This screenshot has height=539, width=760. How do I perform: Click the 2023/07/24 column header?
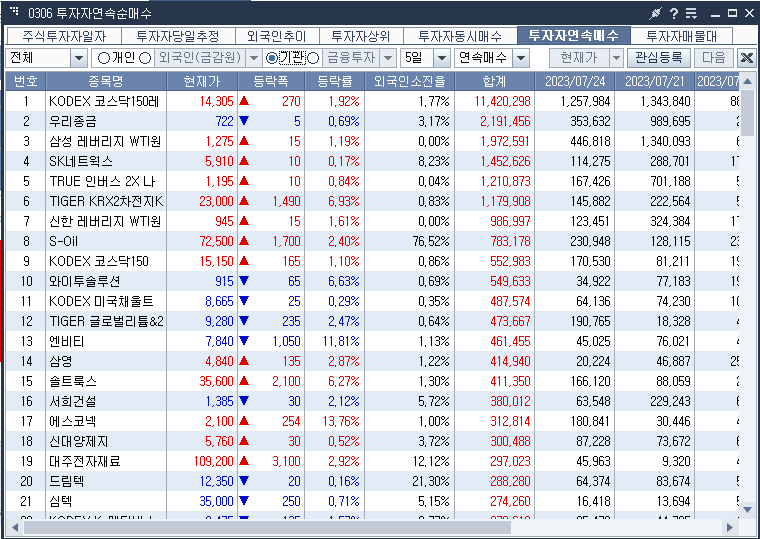click(575, 81)
